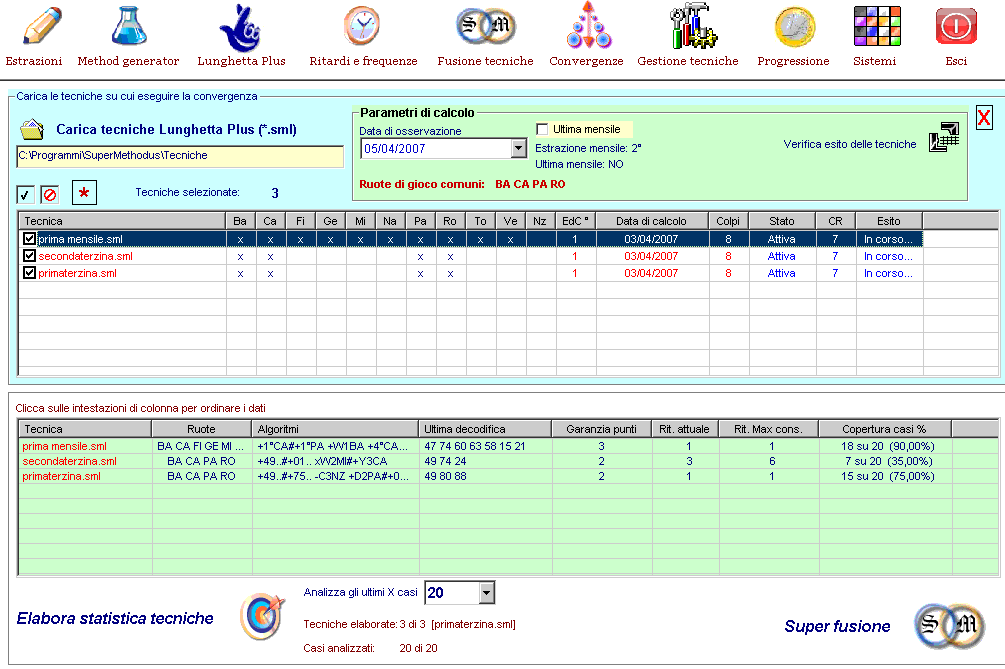The image size is (1005, 669).
Task: Sort statistics by Ultima decodifica header
Action: point(485,429)
